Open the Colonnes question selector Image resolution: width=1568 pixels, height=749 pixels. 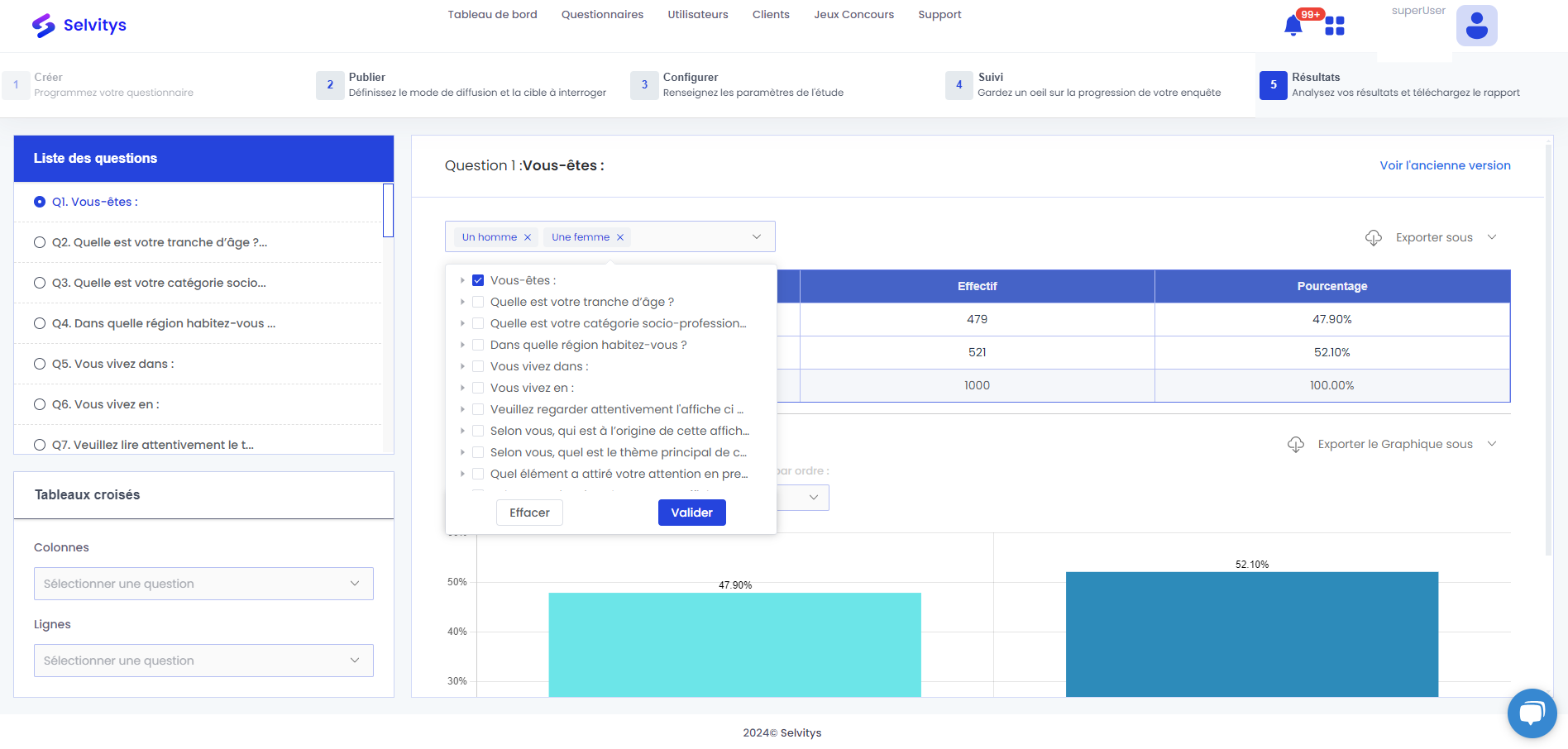point(203,584)
